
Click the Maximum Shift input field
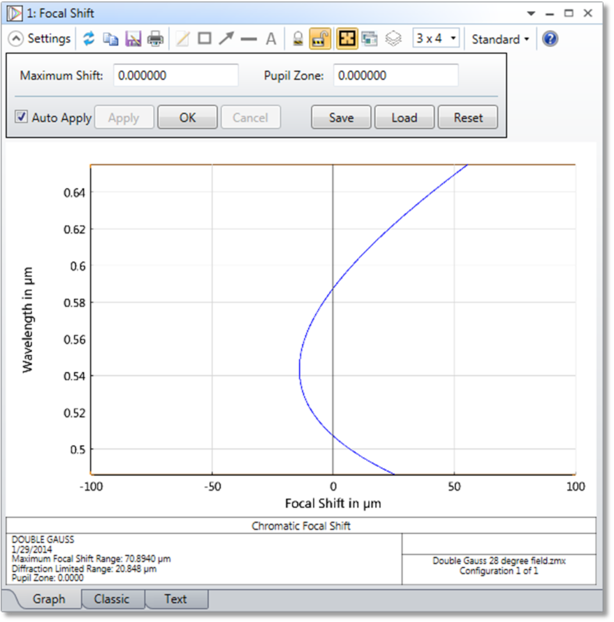coord(176,76)
